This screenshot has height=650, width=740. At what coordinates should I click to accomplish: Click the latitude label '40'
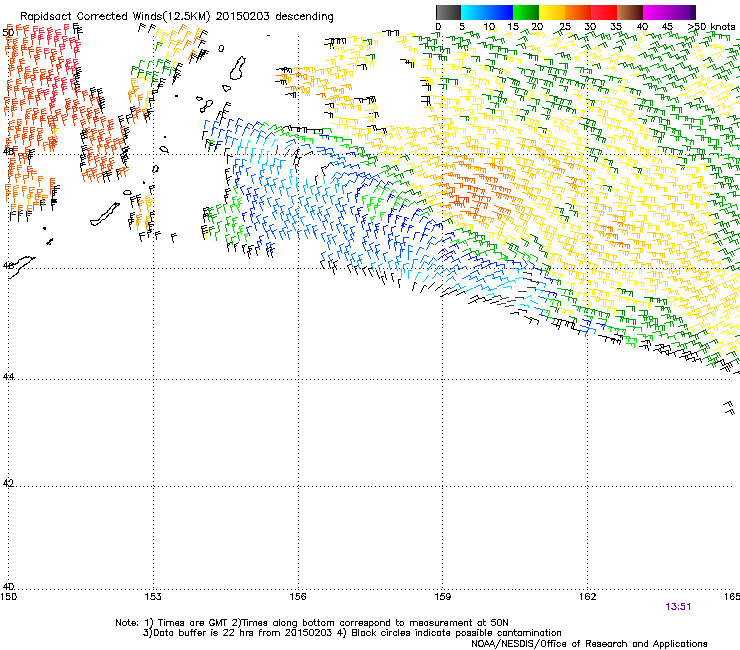pos(8,586)
